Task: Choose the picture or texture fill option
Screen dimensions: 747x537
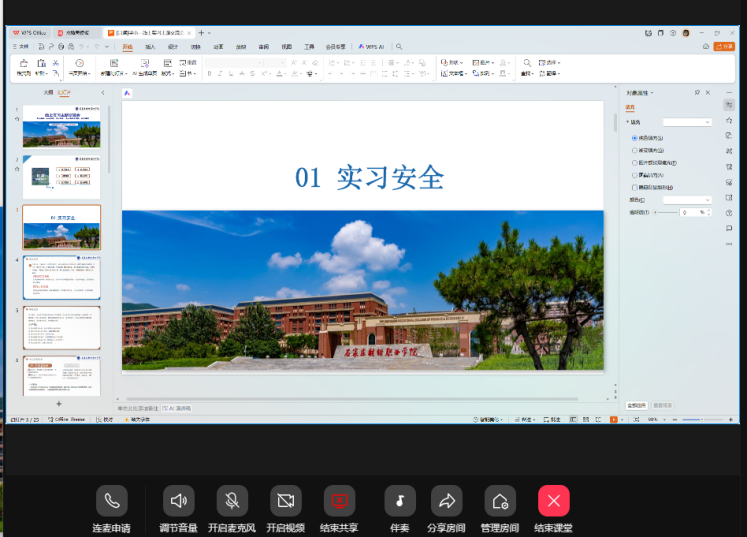Action: [x=634, y=162]
